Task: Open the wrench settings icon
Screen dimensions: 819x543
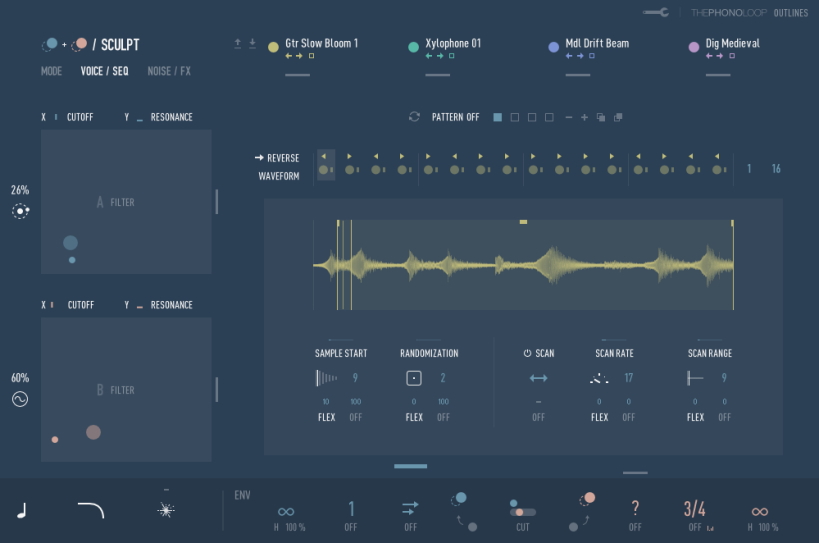Action: (656, 12)
